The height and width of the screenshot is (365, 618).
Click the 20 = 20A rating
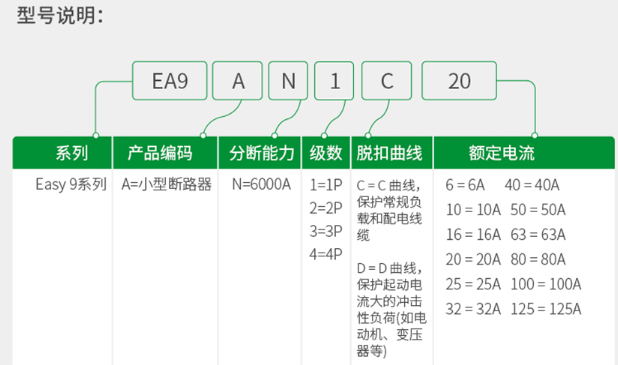pos(473,259)
